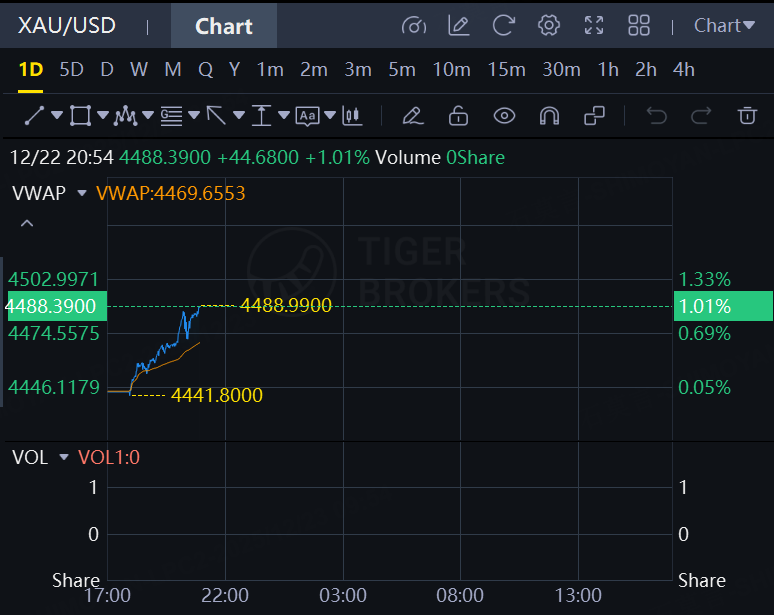This screenshot has width=774, height=615.
Task: Open the Chart dropdown at top right
Action: [x=724, y=26]
